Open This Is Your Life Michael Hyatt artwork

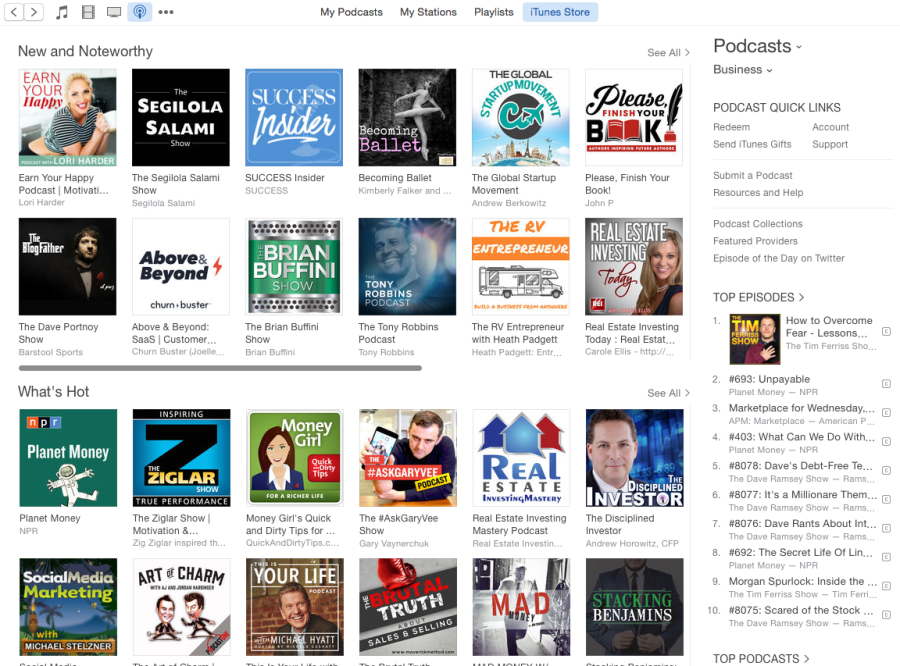[294, 607]
